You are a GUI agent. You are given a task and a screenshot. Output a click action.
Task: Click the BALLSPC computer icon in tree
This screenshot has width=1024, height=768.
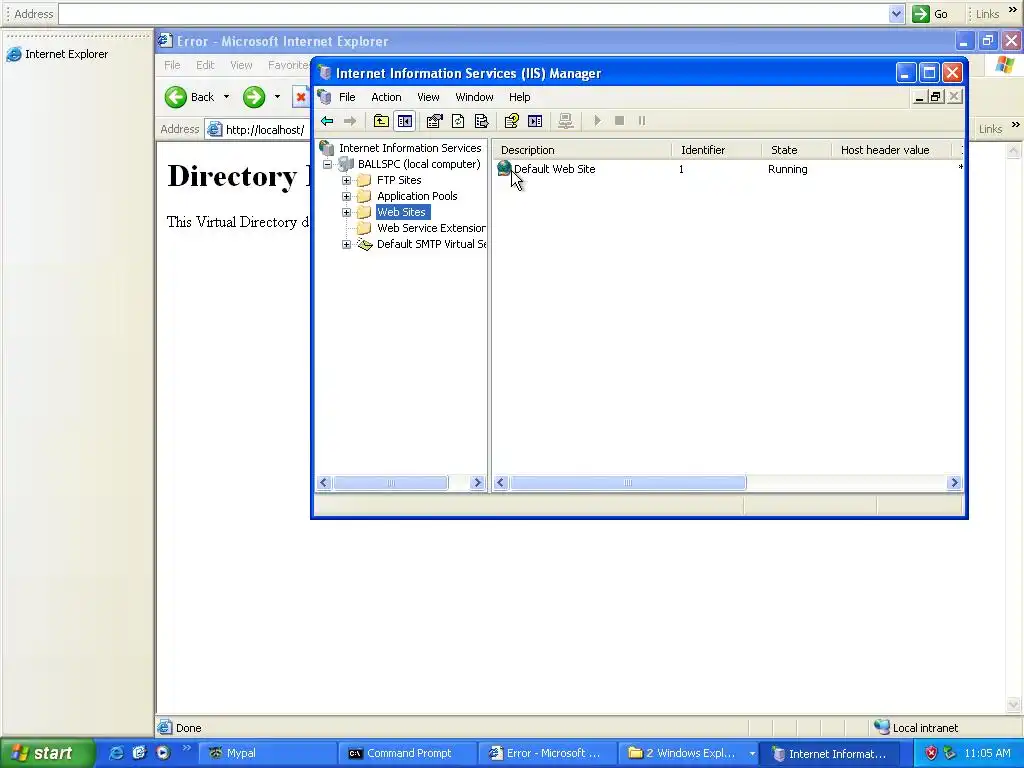click(345, 164)
